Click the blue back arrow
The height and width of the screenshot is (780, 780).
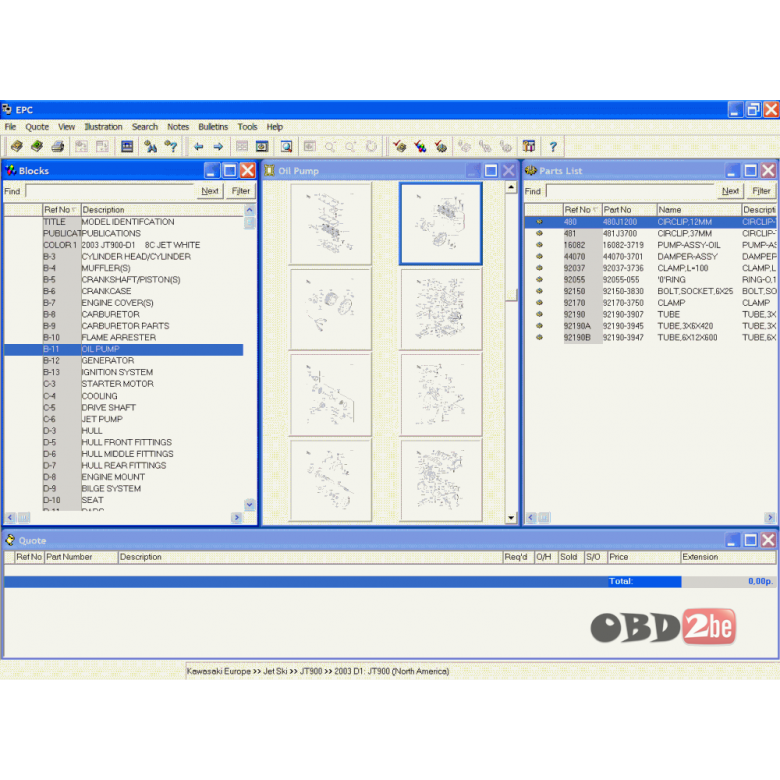pyautogui.click(x=198, y=146)
